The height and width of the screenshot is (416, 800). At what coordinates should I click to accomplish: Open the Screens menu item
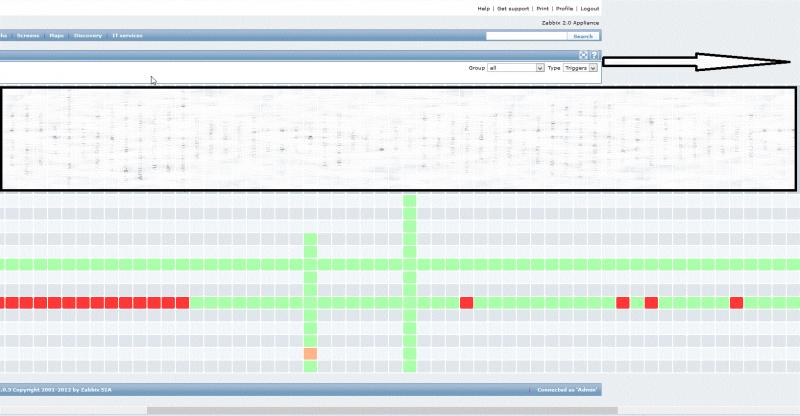tap(28, 36)
